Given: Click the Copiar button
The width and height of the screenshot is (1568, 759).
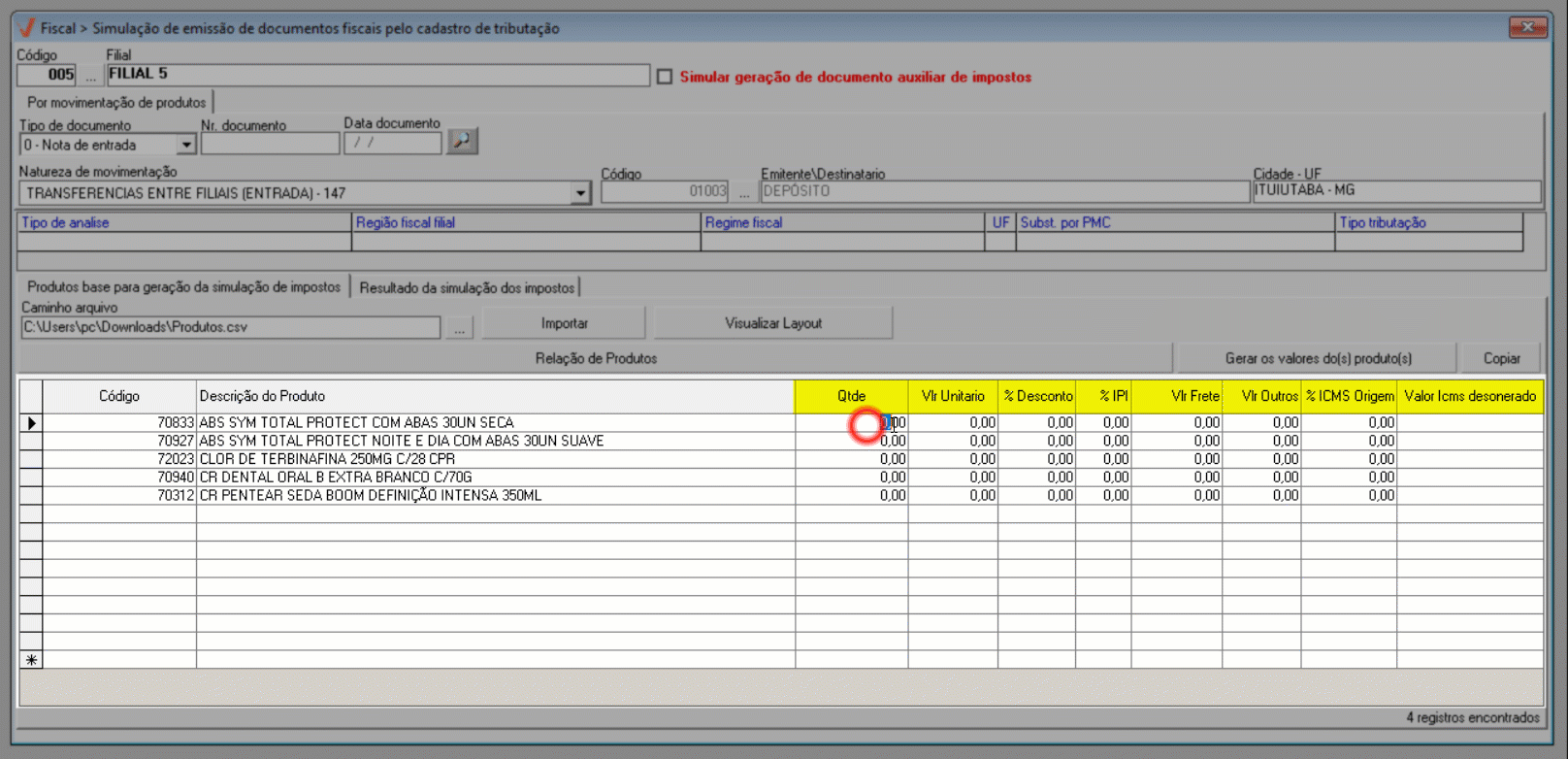Looking at the screenshot, I should tap(1501, 358).
